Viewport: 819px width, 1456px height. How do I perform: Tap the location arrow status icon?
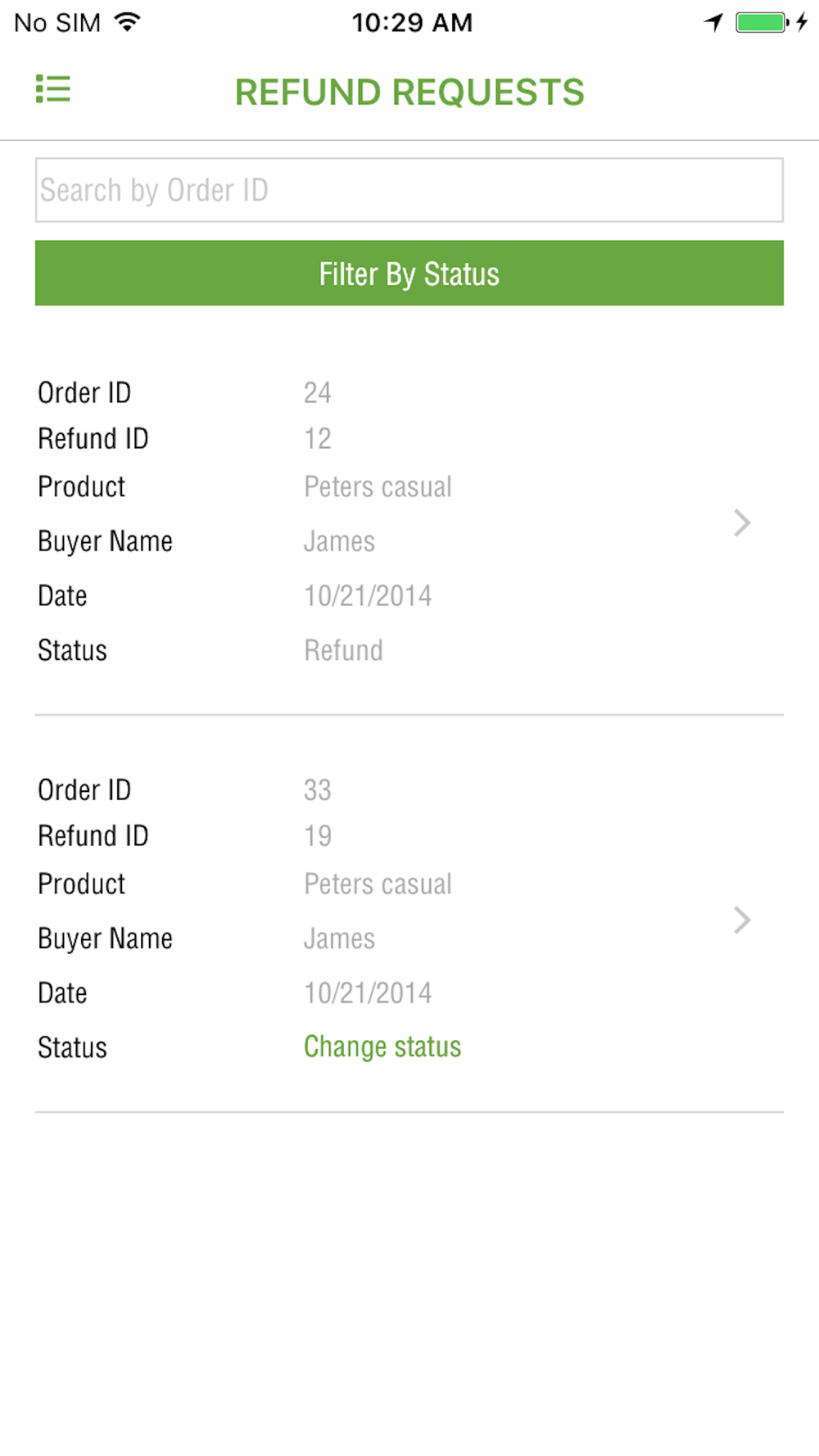(x=713, y=22)
